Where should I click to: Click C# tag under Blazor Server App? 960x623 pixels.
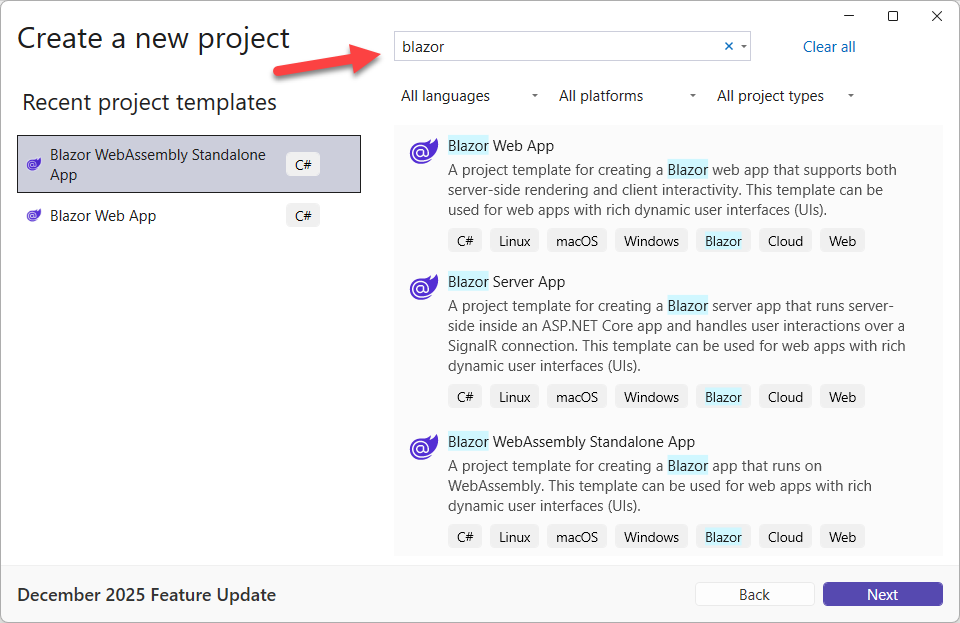[465, 397]
